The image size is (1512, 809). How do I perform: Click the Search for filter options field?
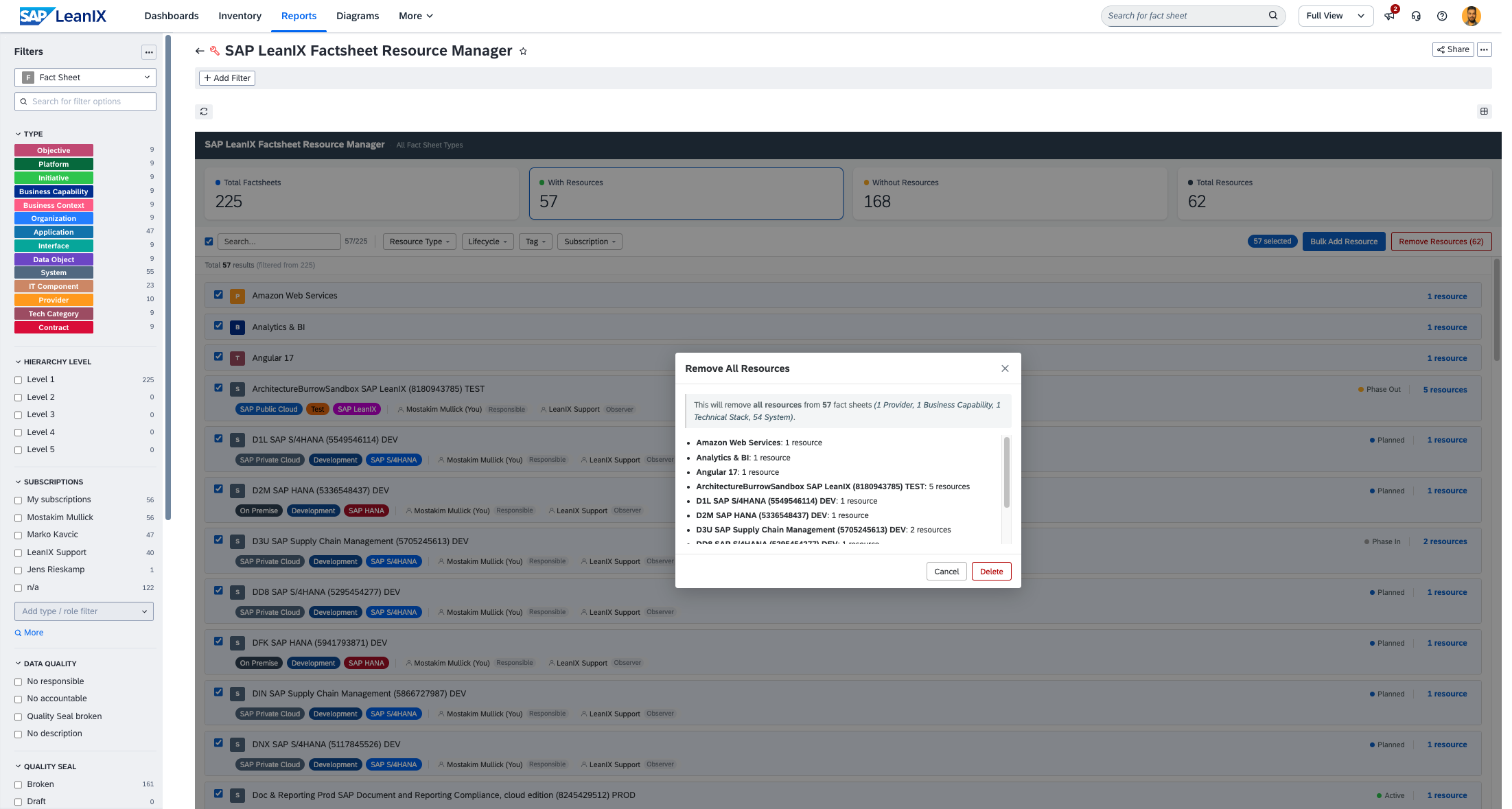pos(86,102)
